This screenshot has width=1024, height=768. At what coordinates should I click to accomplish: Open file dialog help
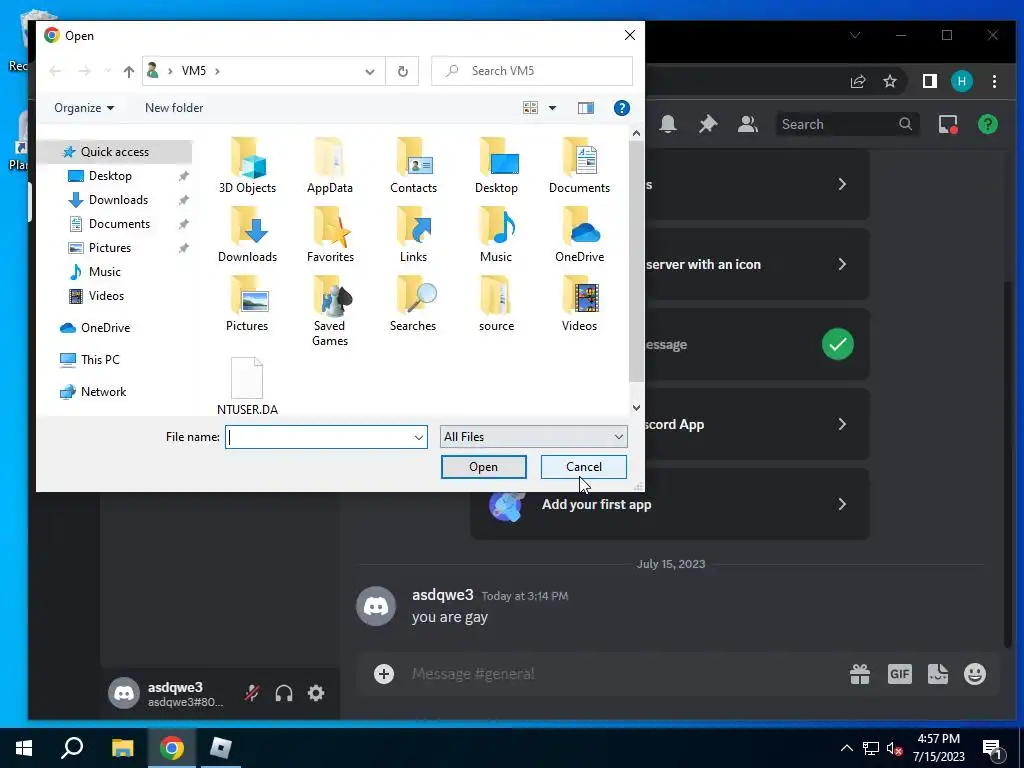[622, 108]
